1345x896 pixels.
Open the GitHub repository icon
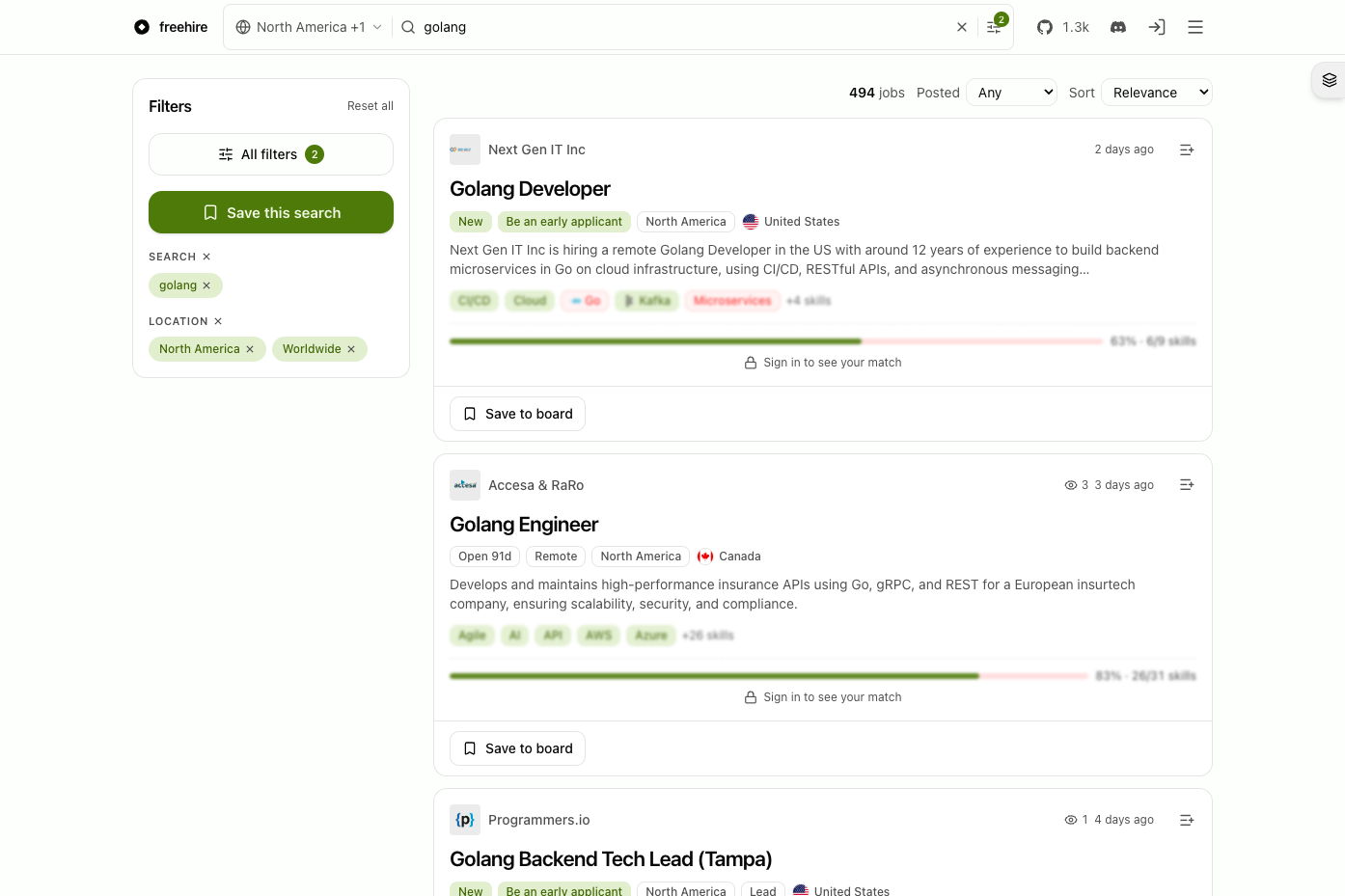pyautogui.click(x=1045, y=27)
